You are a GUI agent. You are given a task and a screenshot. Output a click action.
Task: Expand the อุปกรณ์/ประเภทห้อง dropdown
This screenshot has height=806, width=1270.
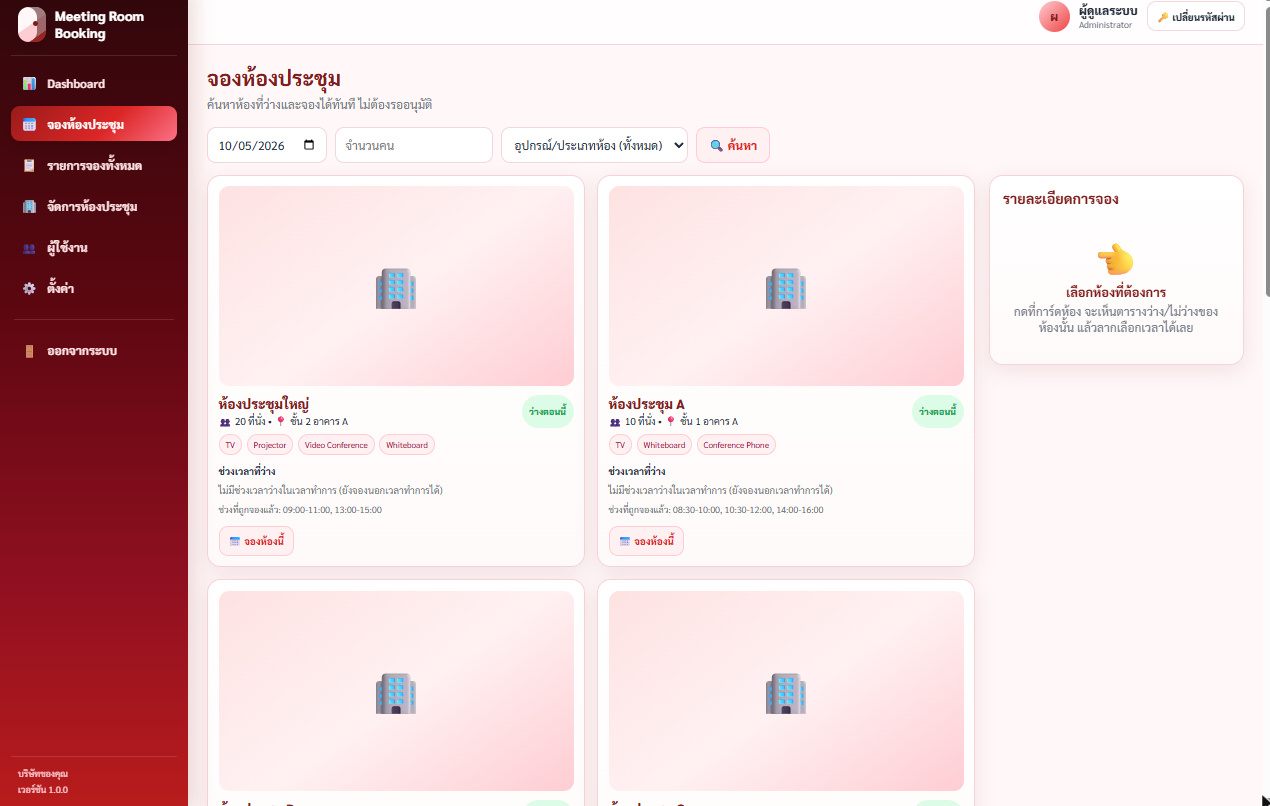[594, 145]
